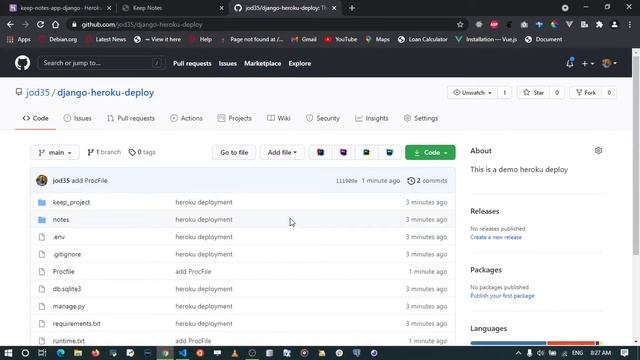Viewport: 640px width, 360px height.
Task: Click the browser address bar URL
Action: click(x=142, y=24)
